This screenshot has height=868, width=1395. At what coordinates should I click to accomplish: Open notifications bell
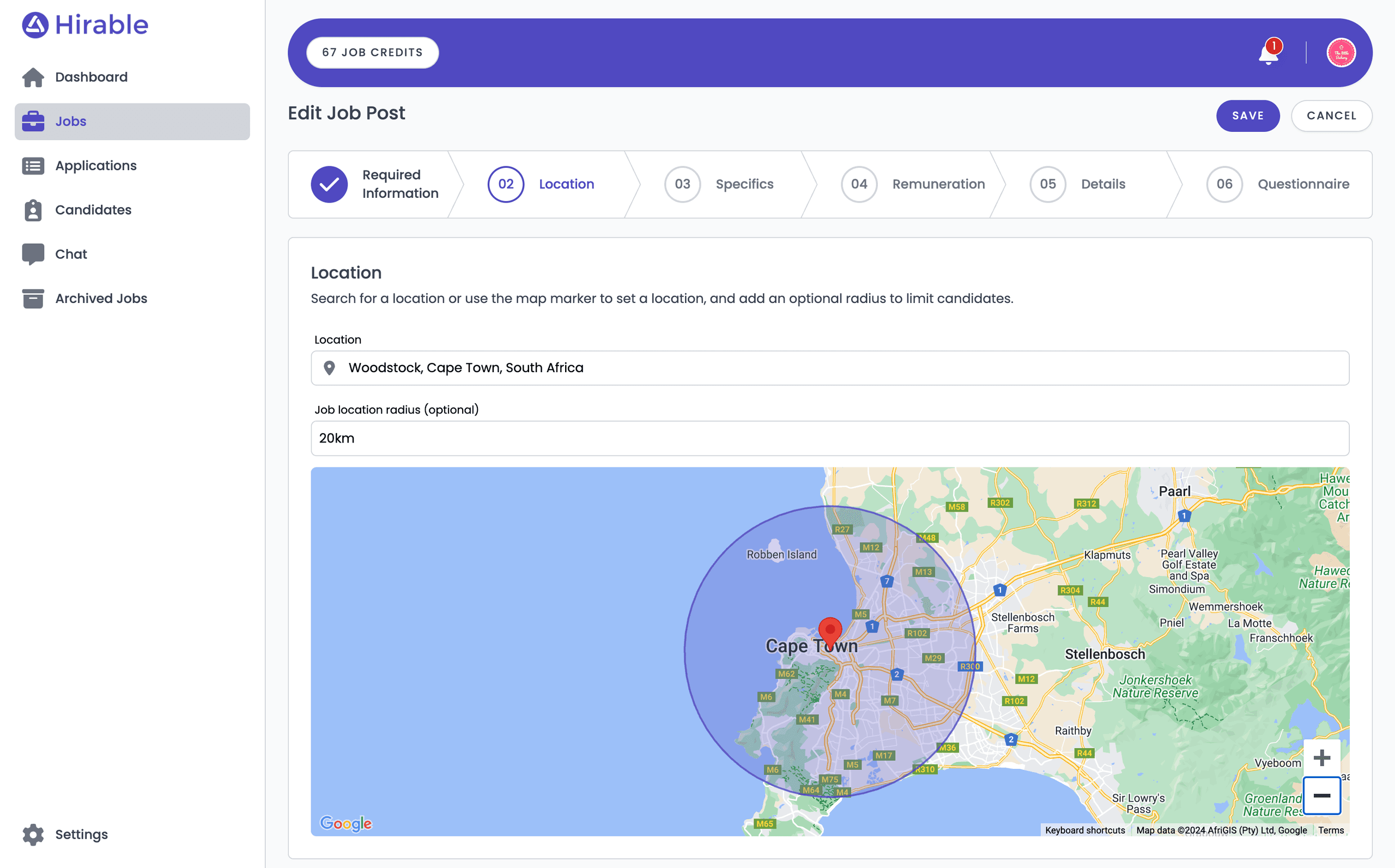coord(1268,53)
